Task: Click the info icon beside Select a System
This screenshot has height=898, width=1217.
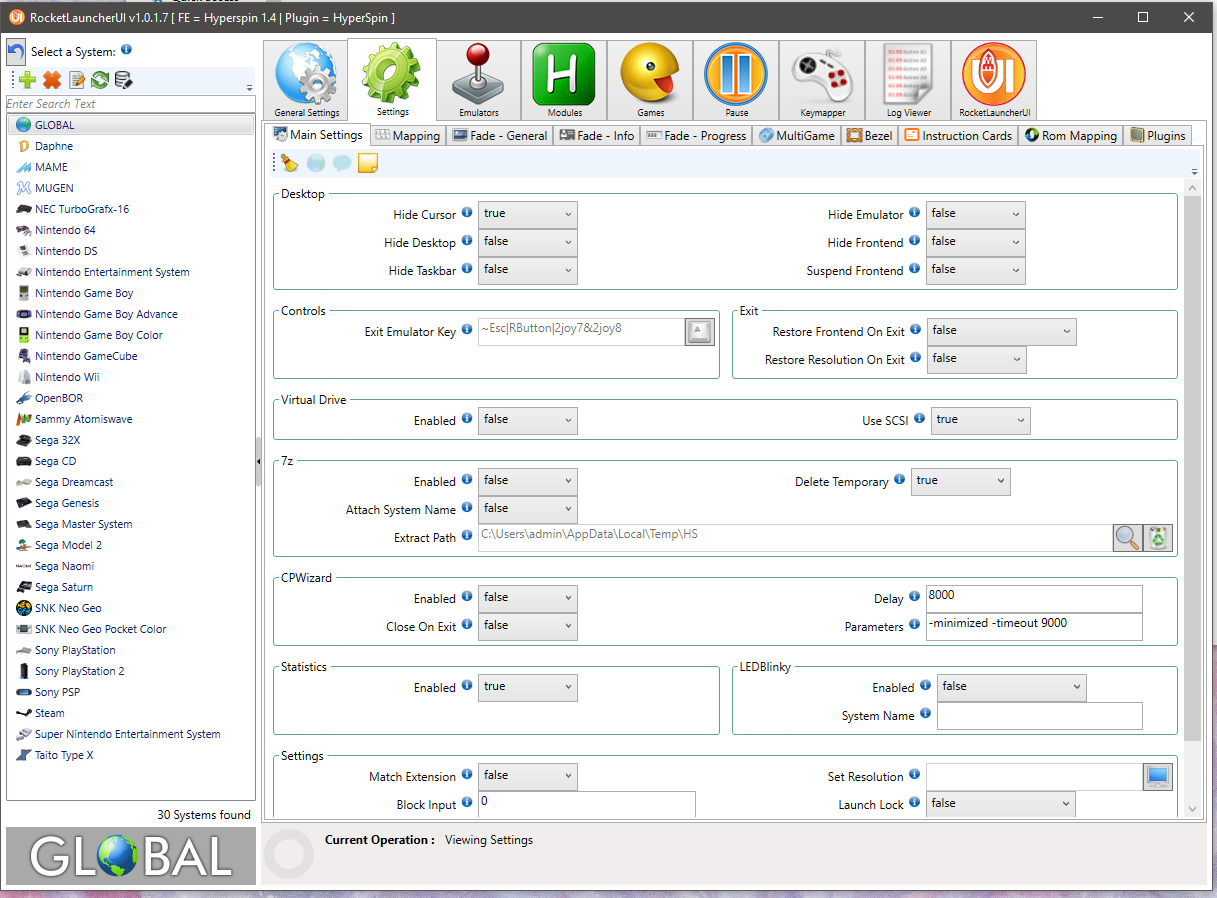Action: [126, 50]
